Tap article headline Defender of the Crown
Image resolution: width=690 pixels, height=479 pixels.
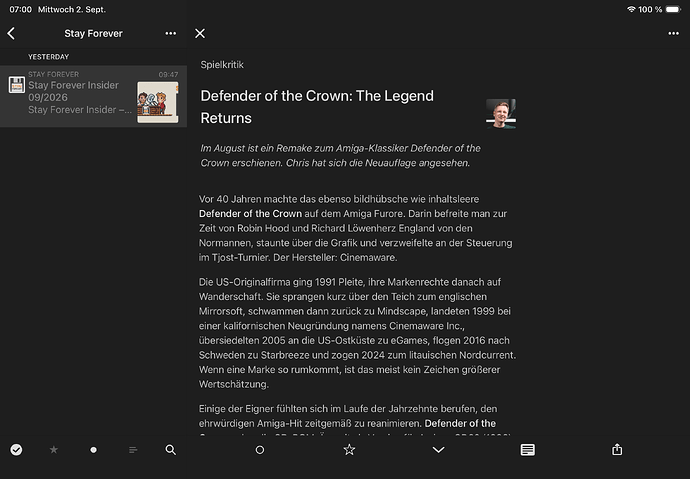click(317, 107)
